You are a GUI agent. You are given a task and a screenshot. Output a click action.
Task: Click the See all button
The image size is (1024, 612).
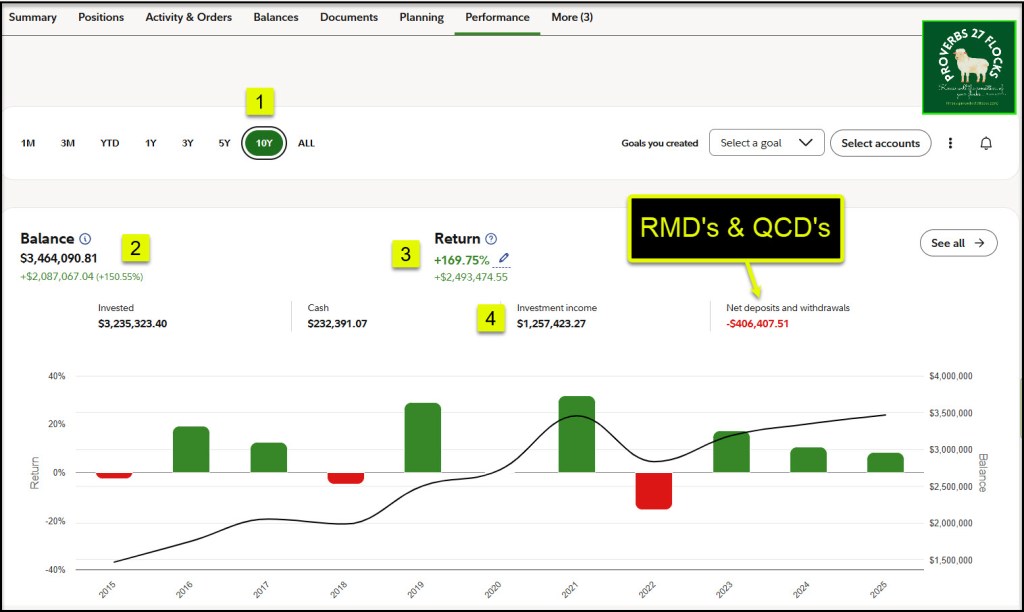958,243
